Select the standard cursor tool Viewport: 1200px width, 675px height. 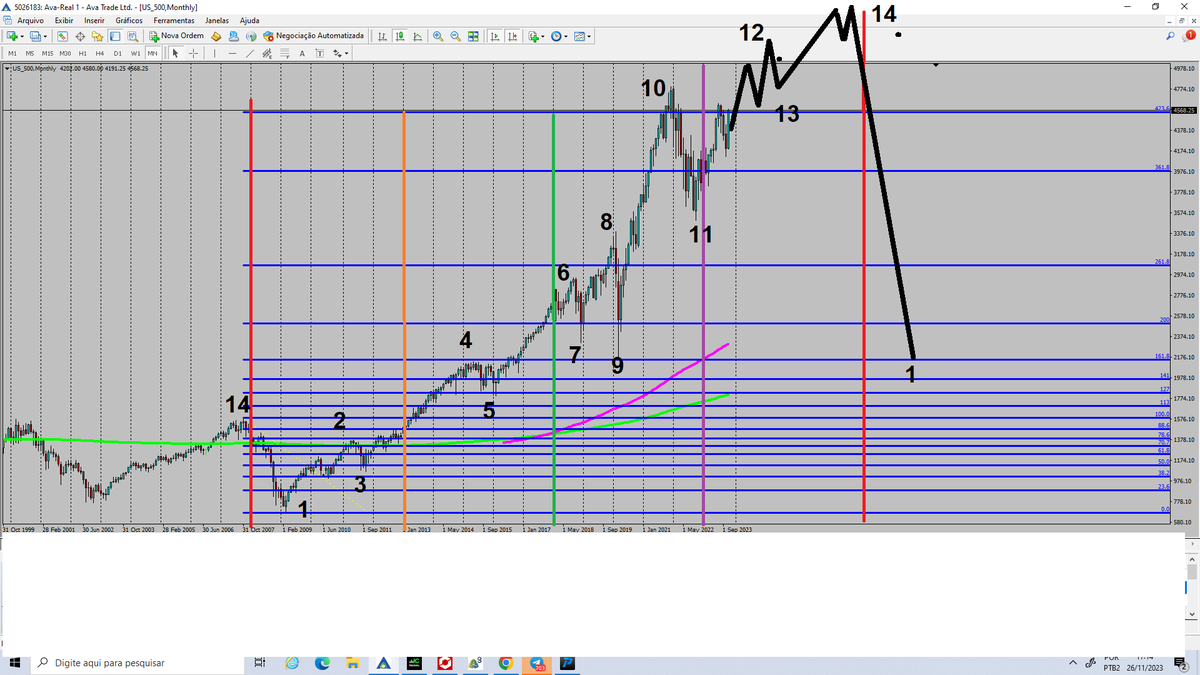tap(175, 52)
